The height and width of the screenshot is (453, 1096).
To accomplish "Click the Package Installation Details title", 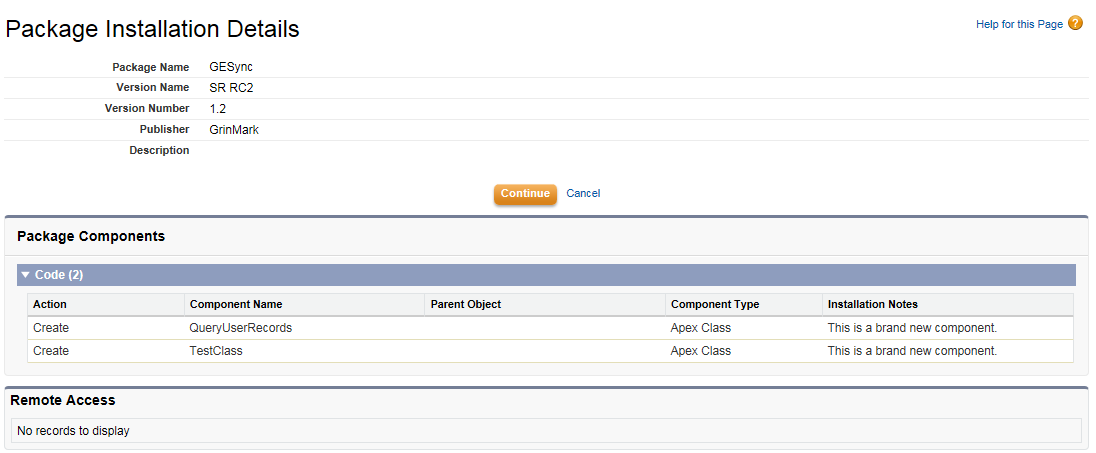I will coord(152,29).
